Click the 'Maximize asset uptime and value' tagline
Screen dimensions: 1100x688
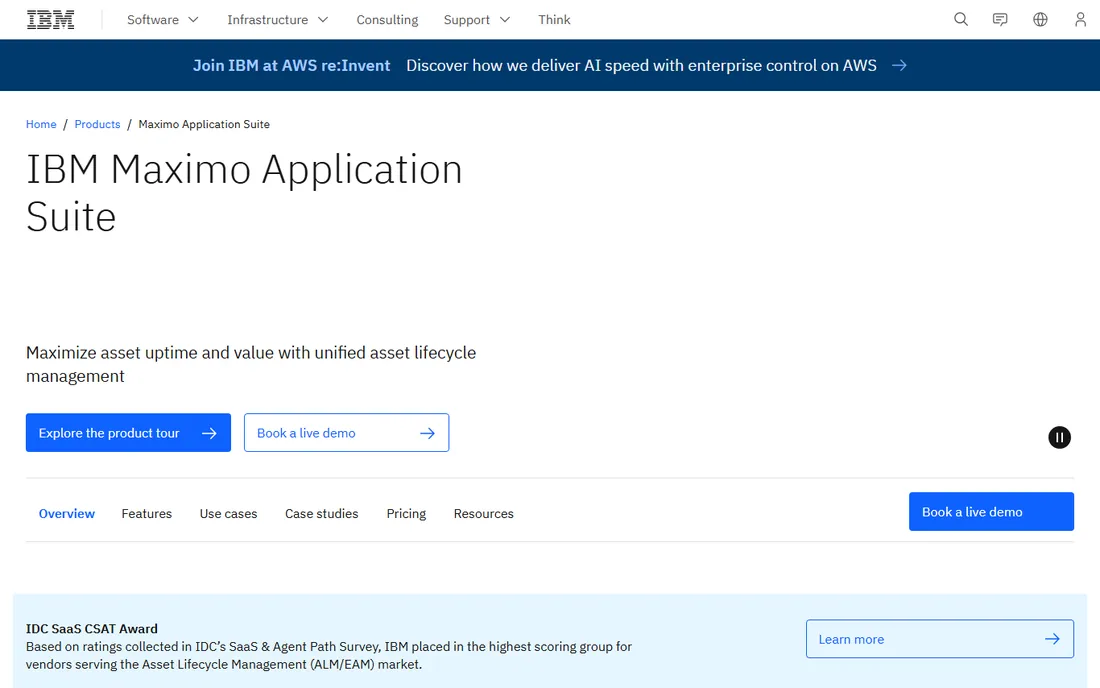(x=251, y=364)
